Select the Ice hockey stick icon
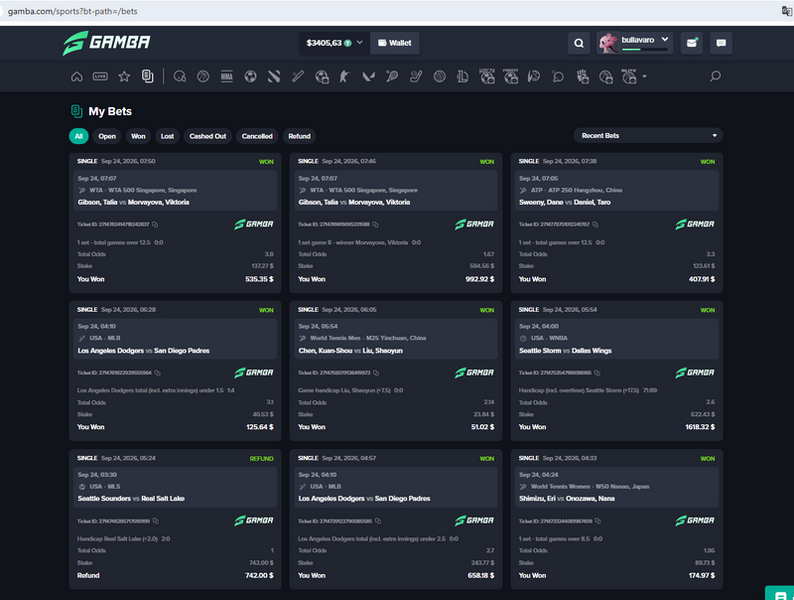This screenshot has width=794, height=600. click(x=416, y=76)
